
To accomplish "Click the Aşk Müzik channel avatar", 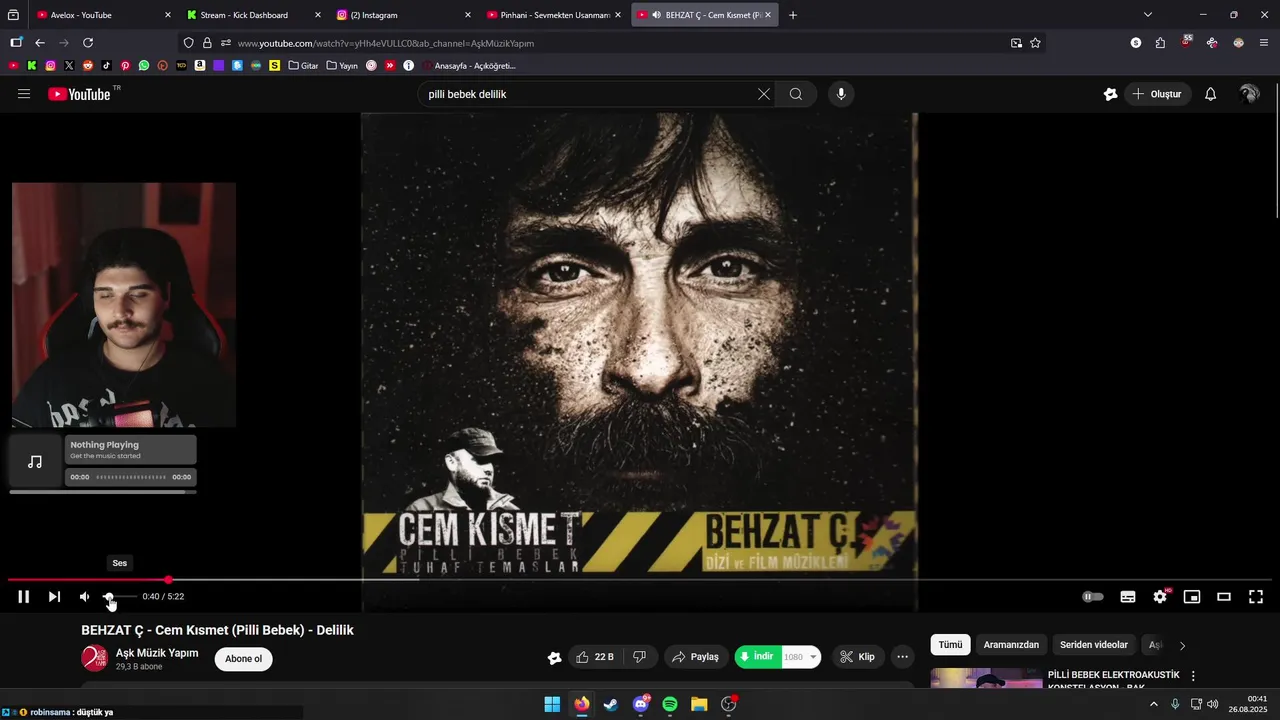I will click(x=95, y=658).
